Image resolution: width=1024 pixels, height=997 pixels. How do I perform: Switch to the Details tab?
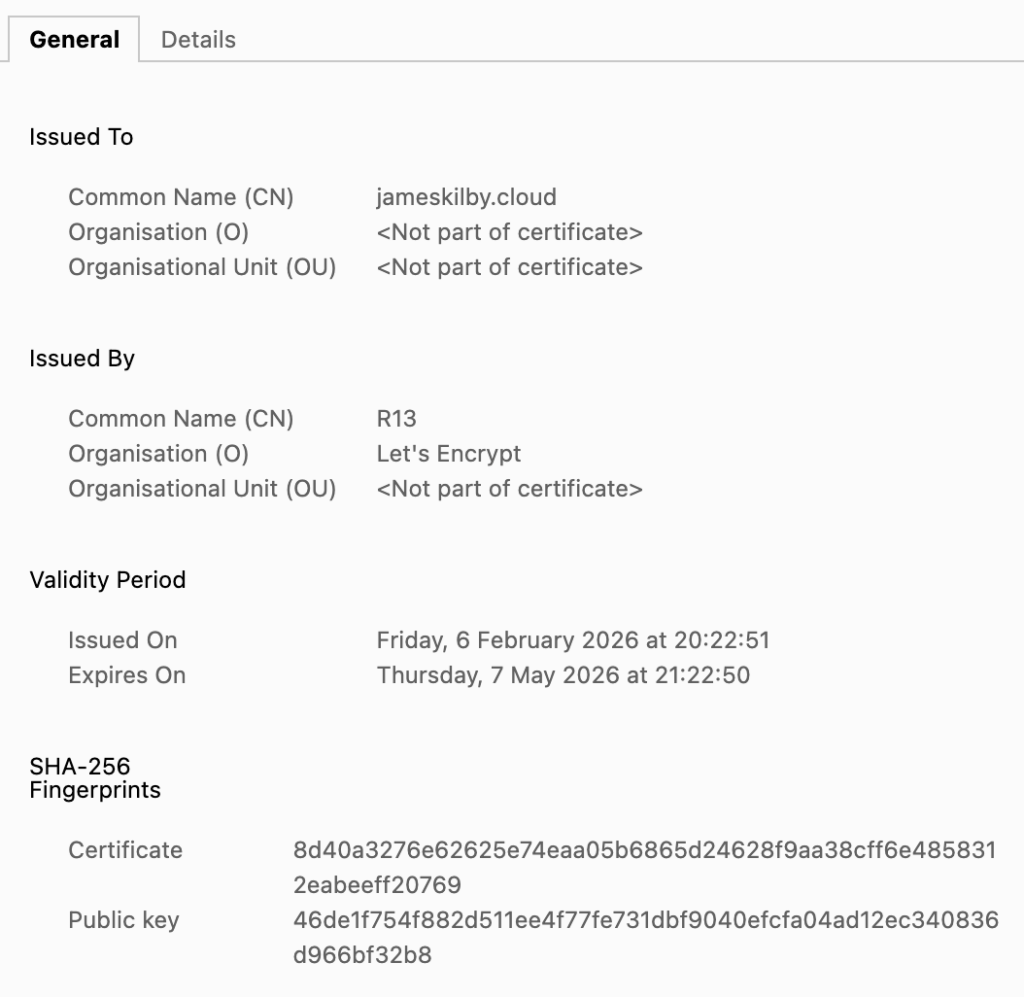(x=197, y=39)
